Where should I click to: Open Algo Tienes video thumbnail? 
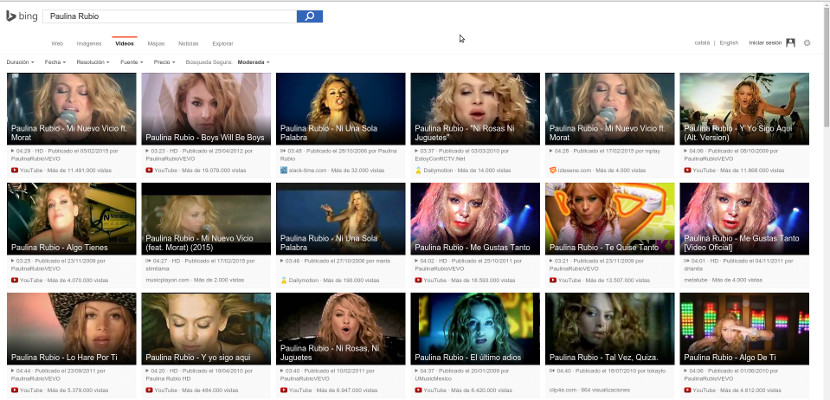[71, 219]
